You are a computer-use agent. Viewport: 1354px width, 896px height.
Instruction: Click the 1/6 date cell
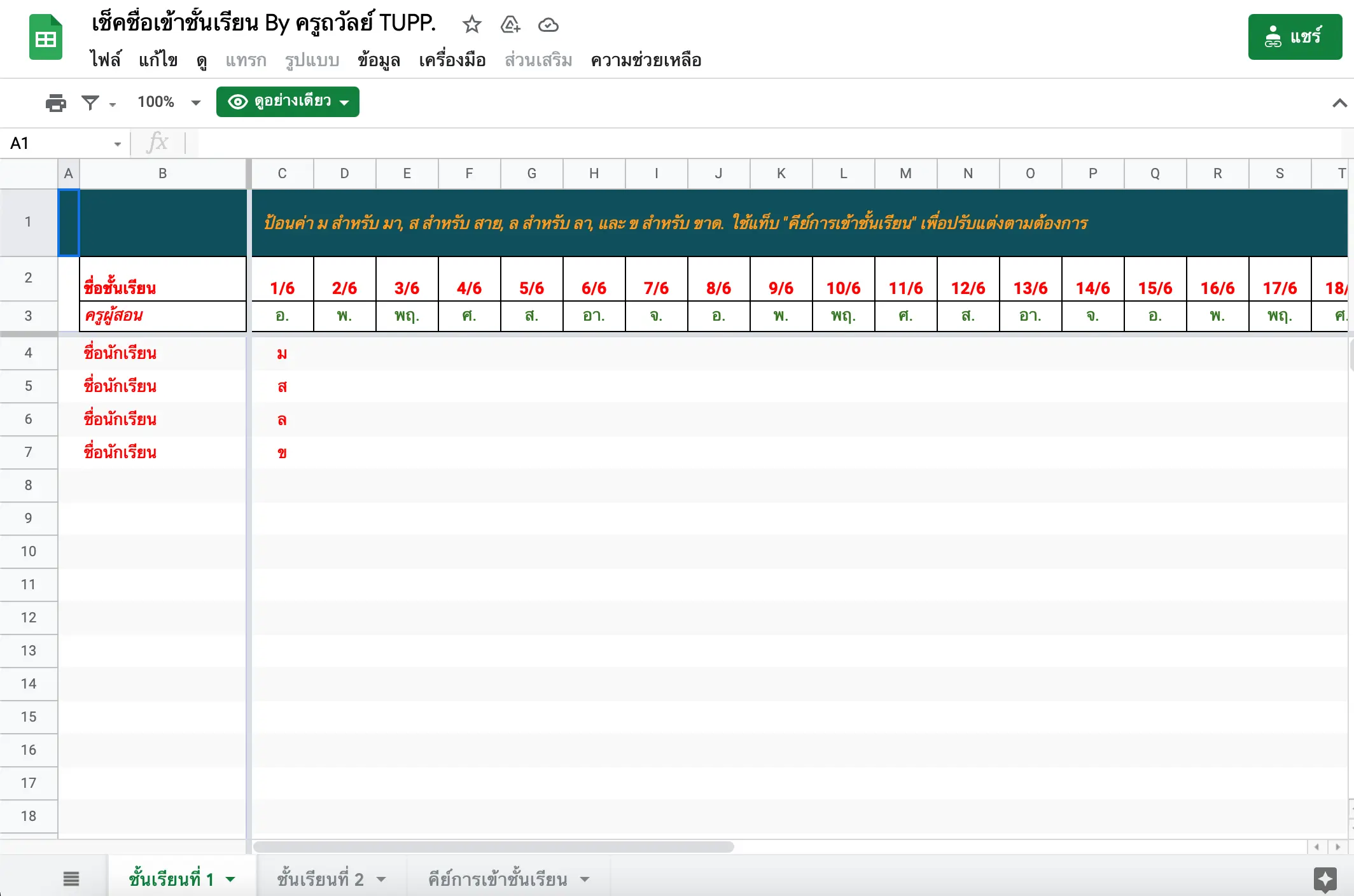(x=282, y=279)
